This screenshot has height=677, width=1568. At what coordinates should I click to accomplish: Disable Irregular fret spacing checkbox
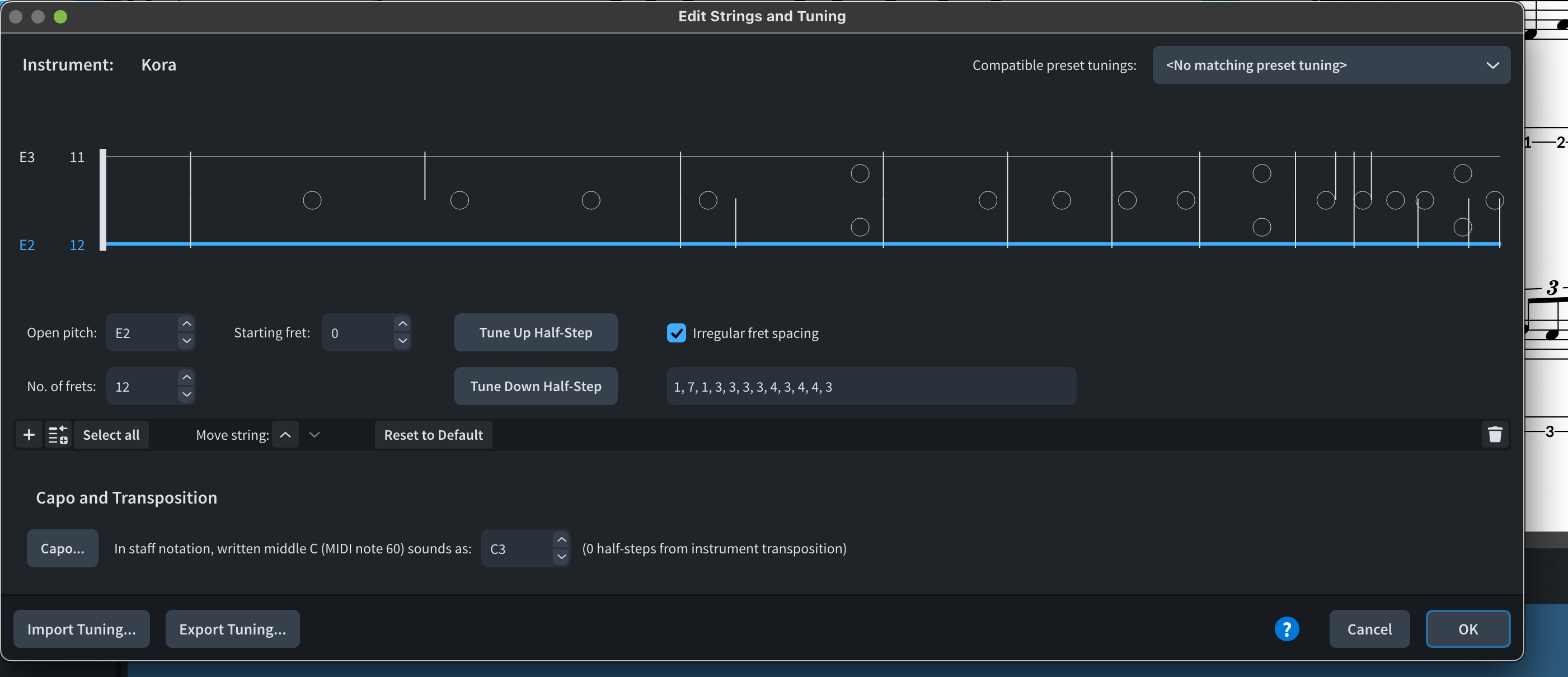(676, 333)
